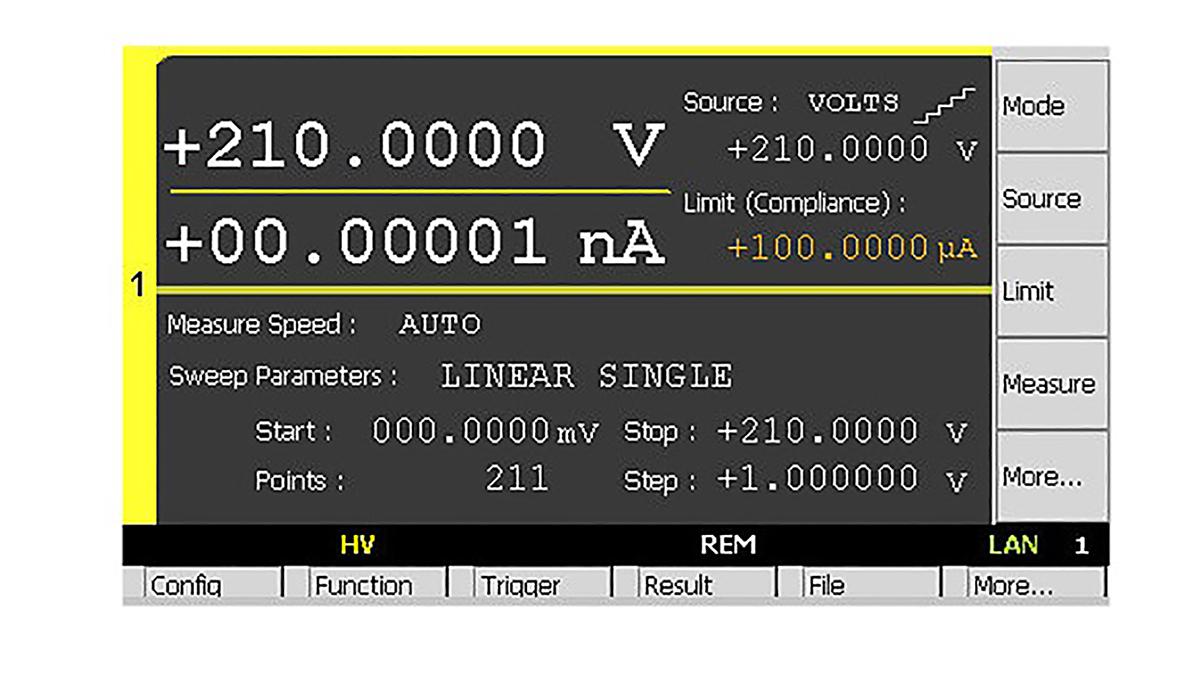The height and width of the screenshot is (675, 1200).
Task: Click the Source : VOLTS label
Action: coord(791,103)
